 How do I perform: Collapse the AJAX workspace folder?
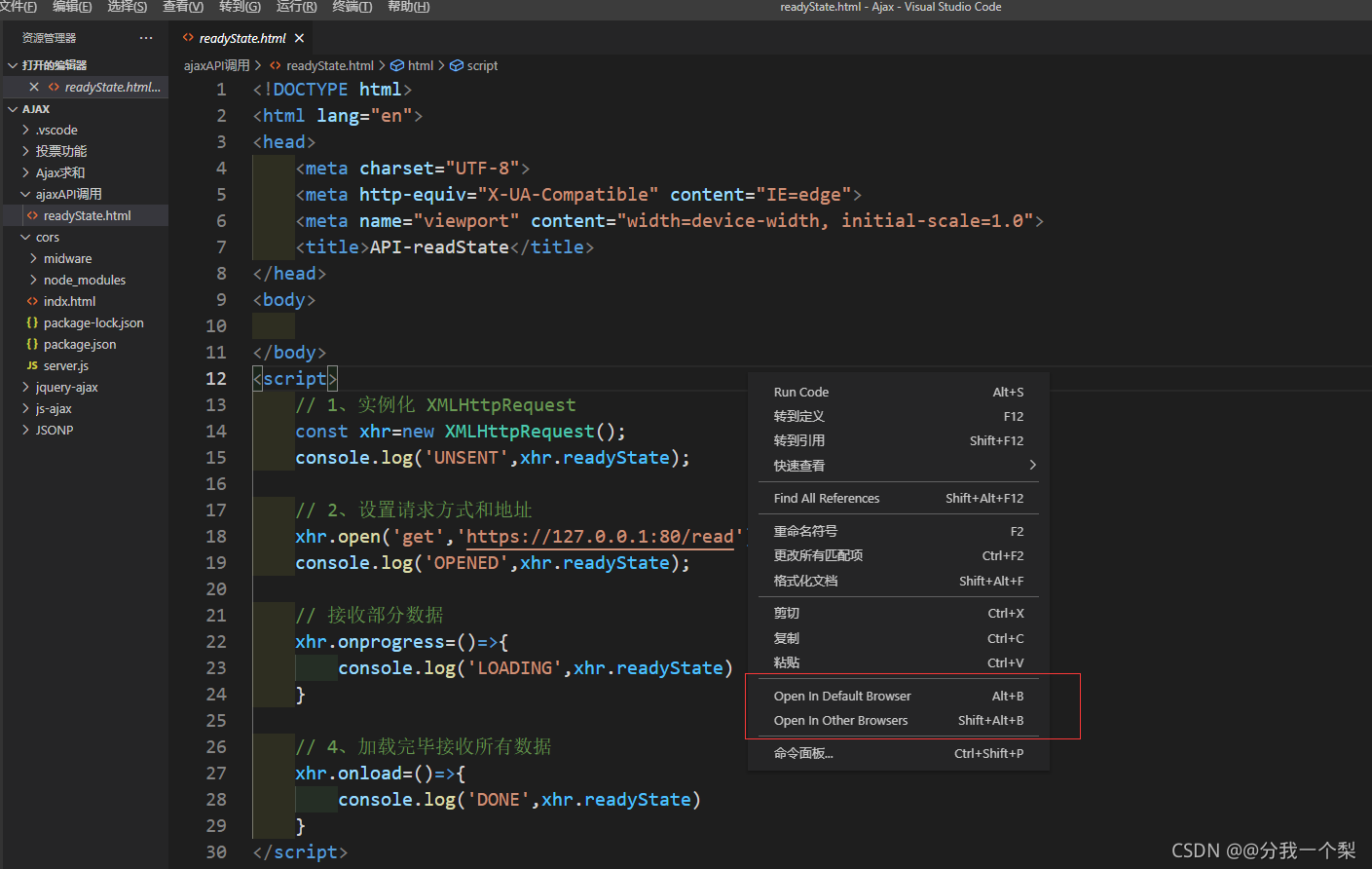pos(13,109)
